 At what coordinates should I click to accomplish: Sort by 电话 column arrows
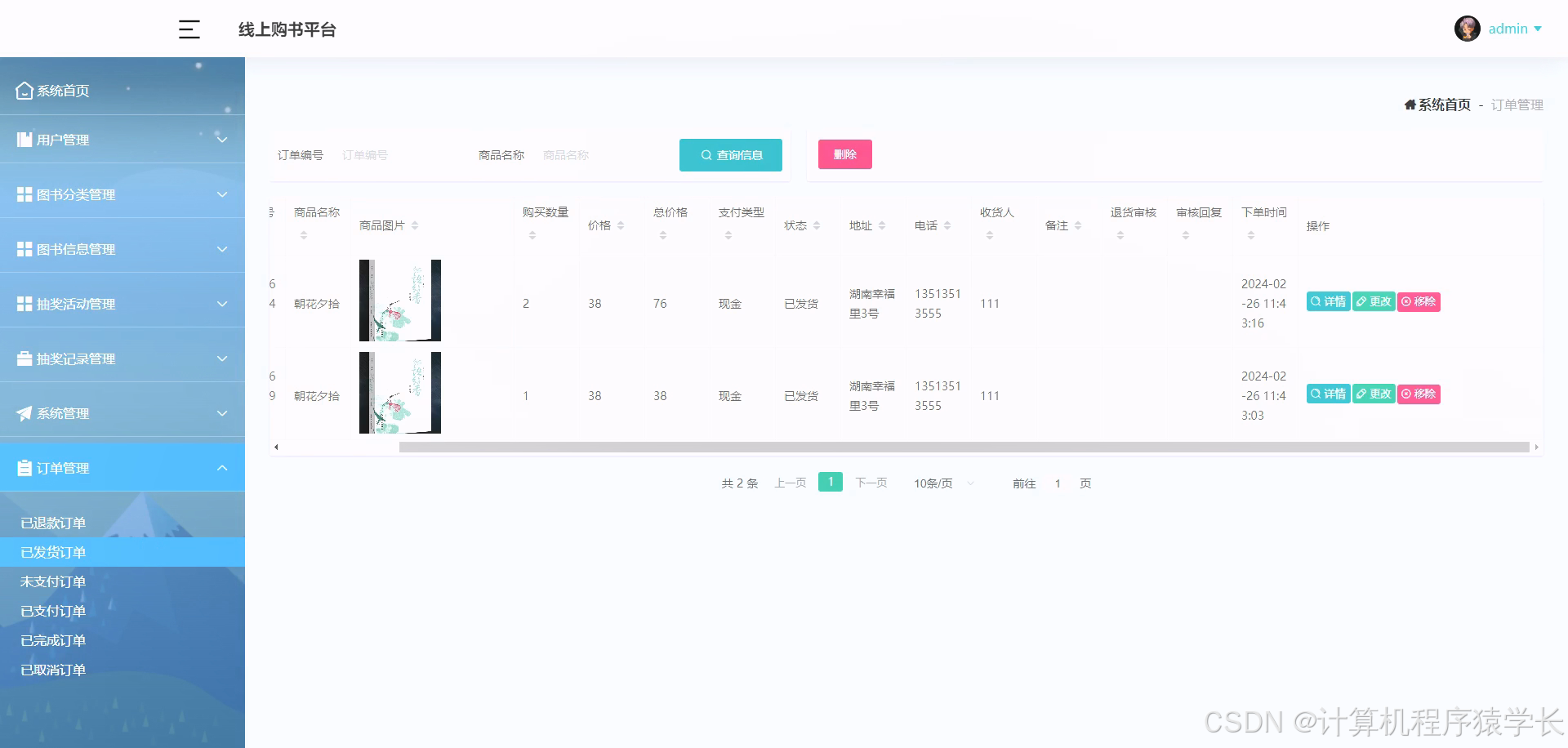(947, 225)
